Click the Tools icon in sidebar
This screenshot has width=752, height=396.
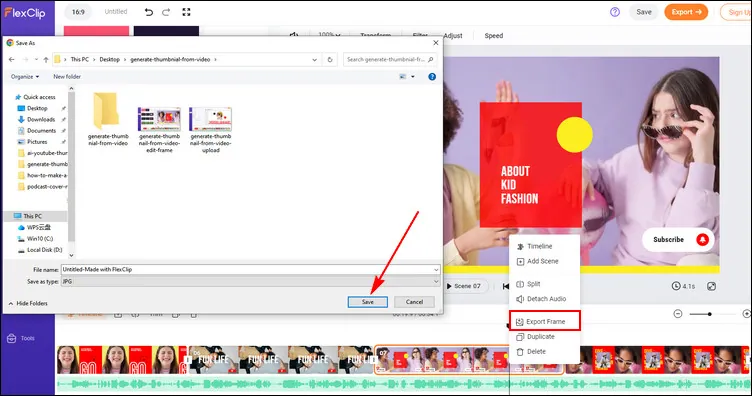pos(12,338)
